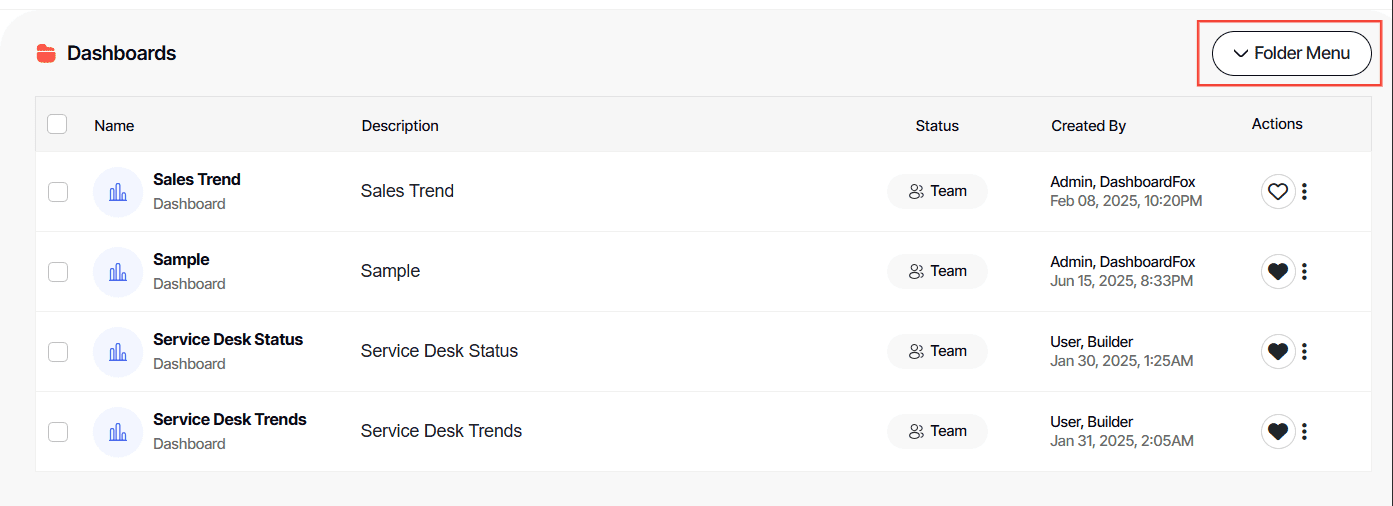1393x506 pixels.
Task: Show more actions for Service Desk Status
Action: click(x=1305, y=351)
